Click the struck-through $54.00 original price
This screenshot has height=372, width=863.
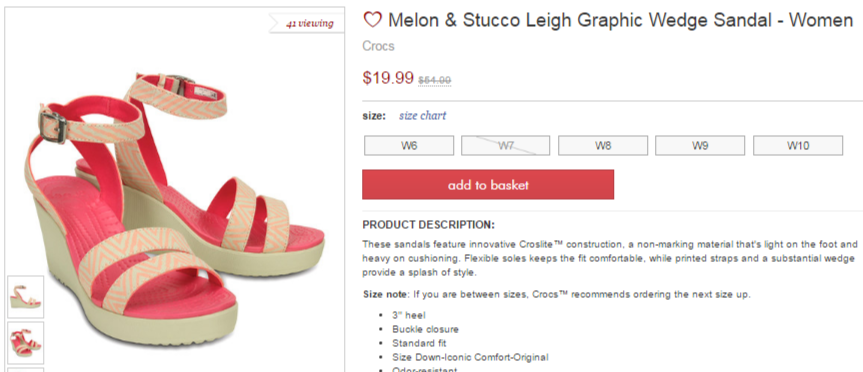tap(434, 80)
